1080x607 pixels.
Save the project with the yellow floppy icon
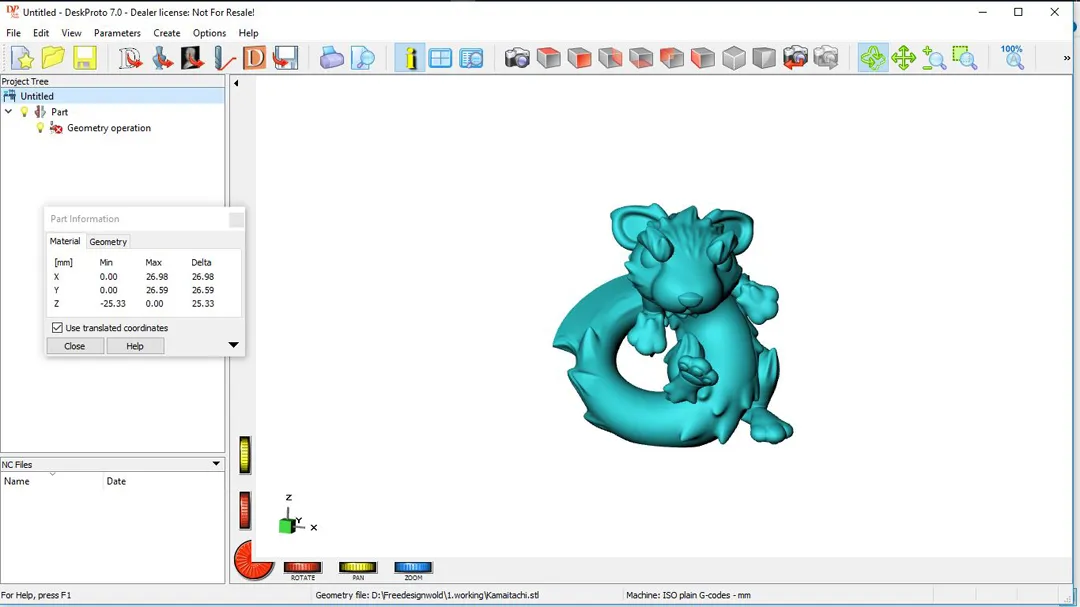pos(85,59)
